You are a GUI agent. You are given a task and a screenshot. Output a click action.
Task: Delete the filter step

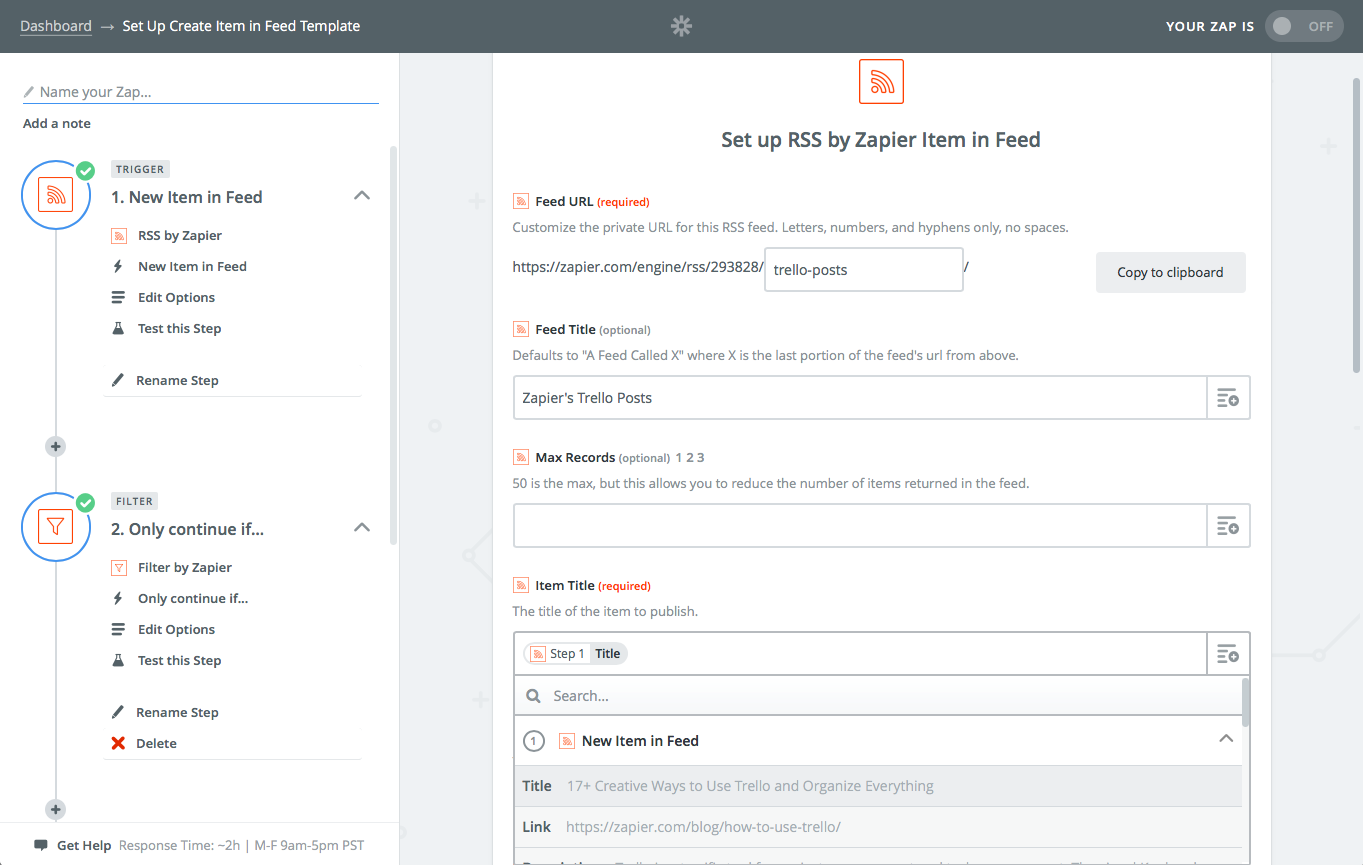[156, 743]
